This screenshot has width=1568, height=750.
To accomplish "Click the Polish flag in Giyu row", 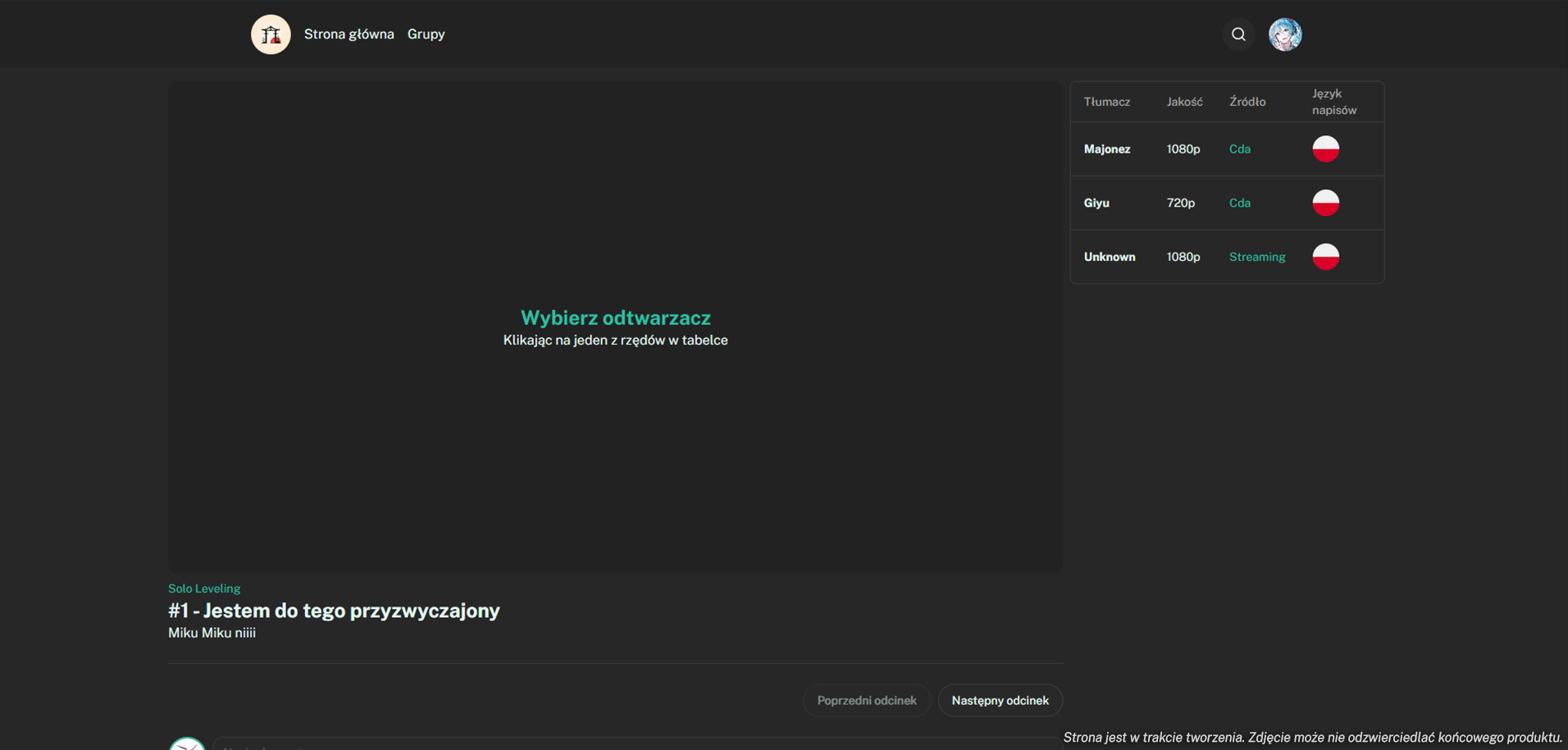I will (x=1325, y=203).
